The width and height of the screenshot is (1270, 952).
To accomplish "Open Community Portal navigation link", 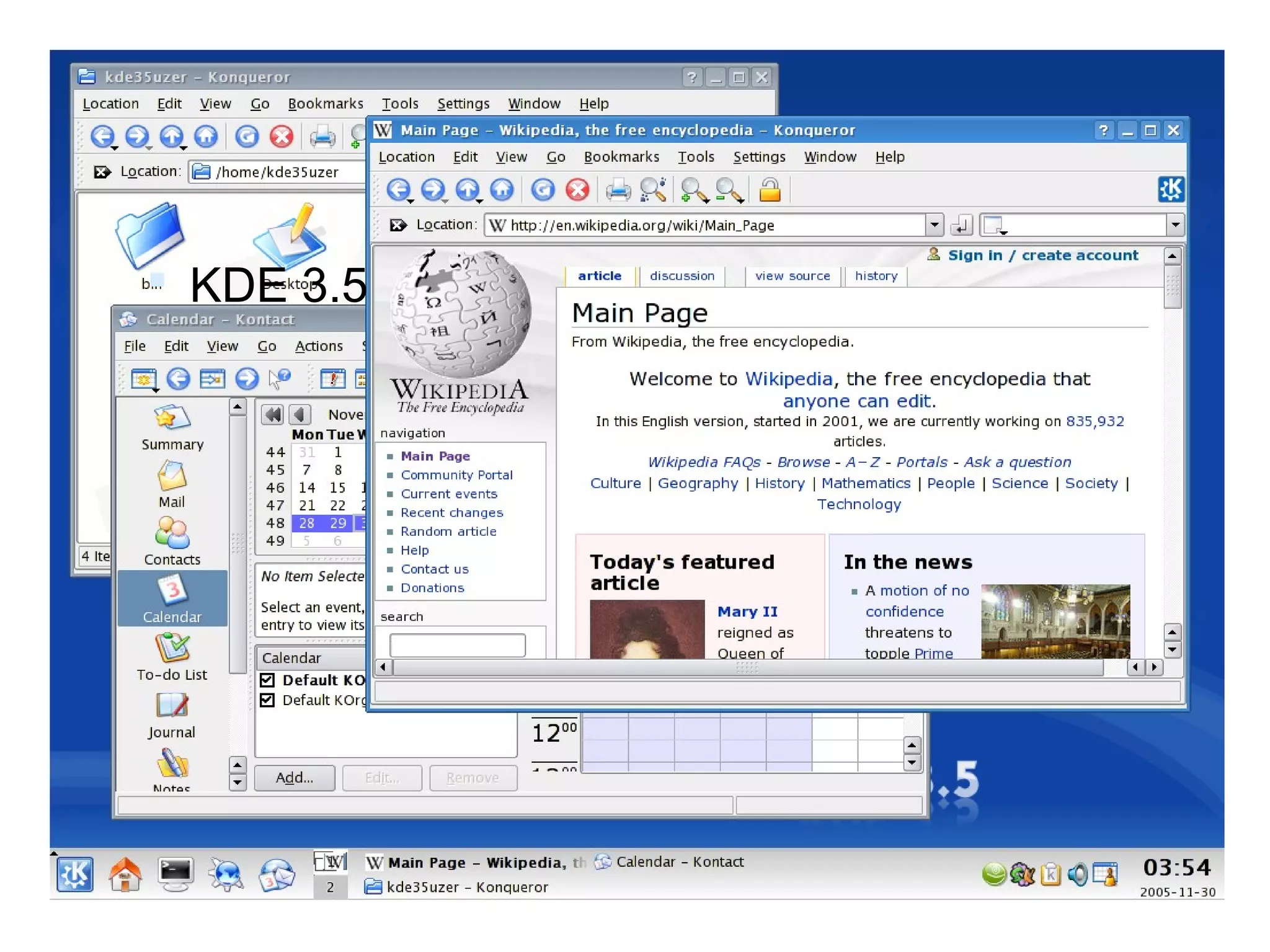I will point(456,475).
